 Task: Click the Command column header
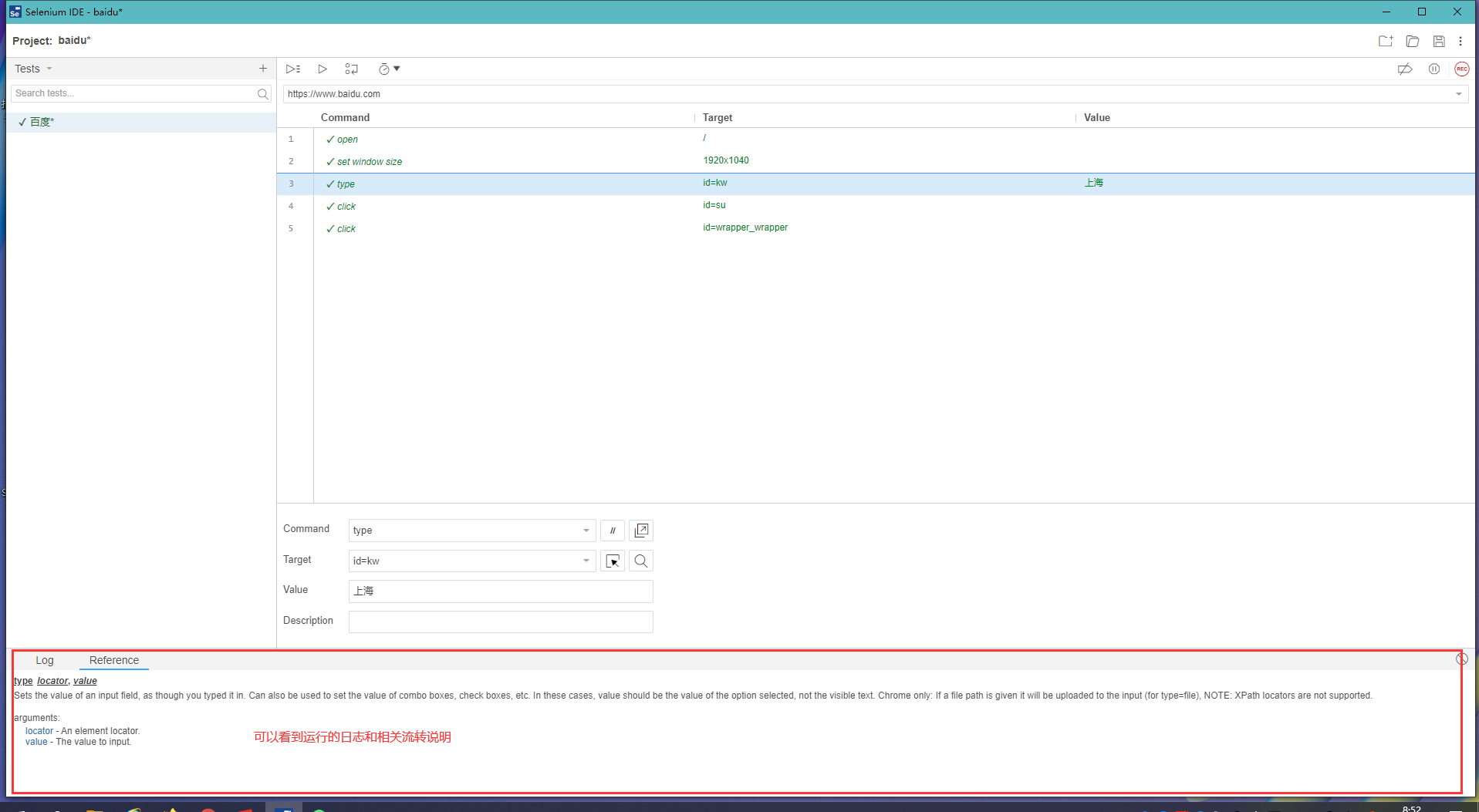point(345,117)
